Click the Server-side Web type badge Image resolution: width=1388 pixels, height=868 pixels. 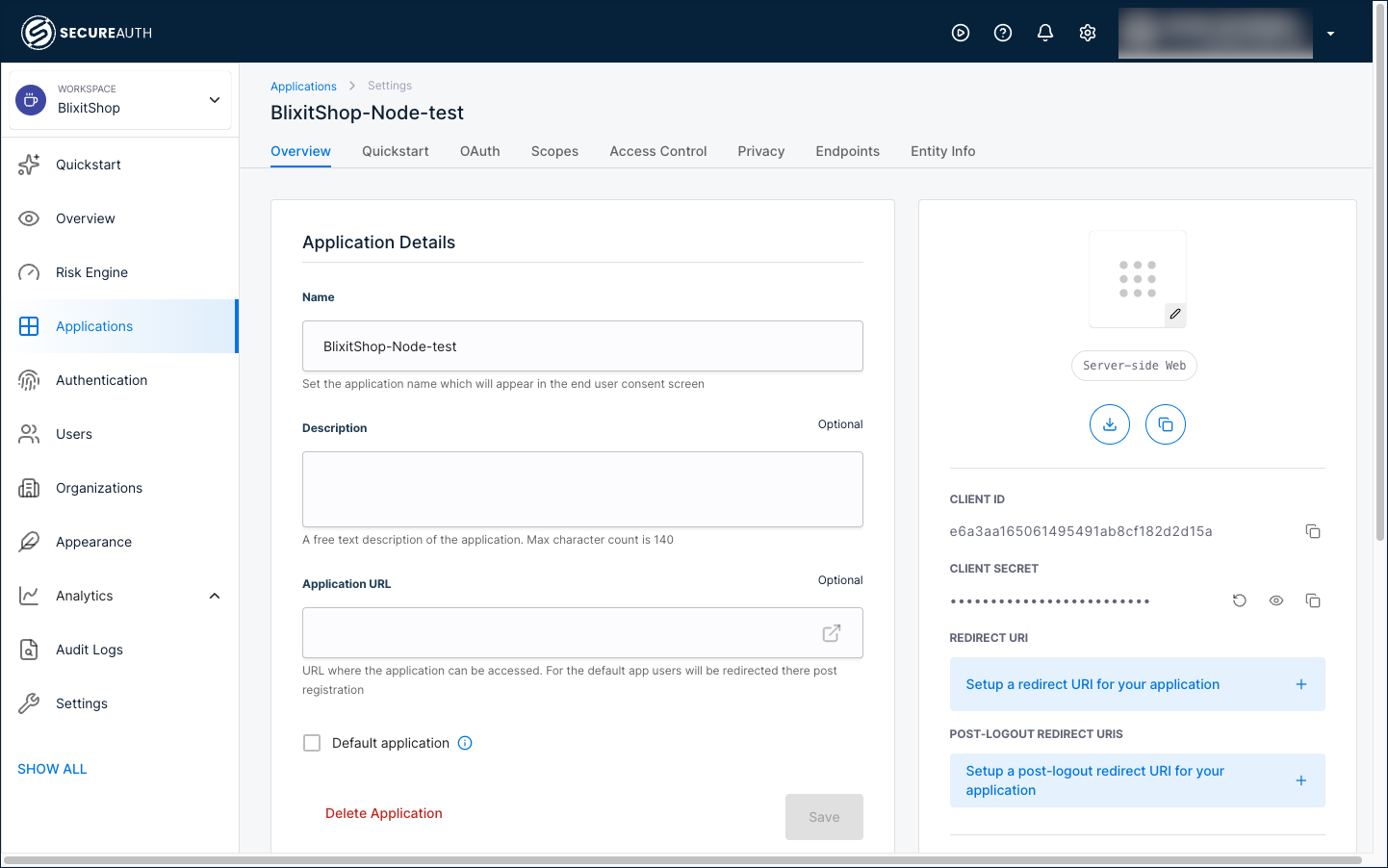pyautogui.click(x=1134, y=366)
